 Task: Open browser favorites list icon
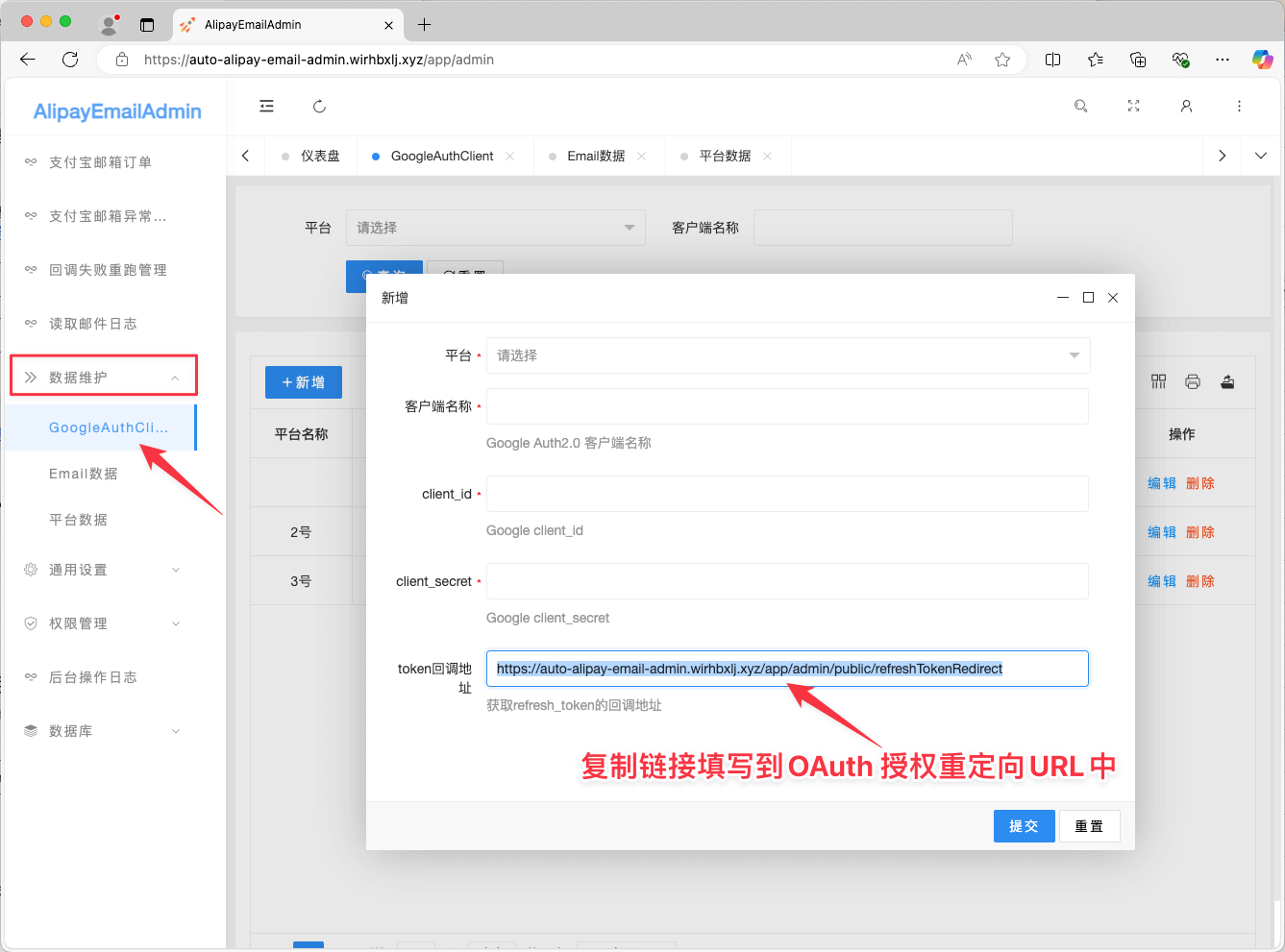(x=1096, y=60)
